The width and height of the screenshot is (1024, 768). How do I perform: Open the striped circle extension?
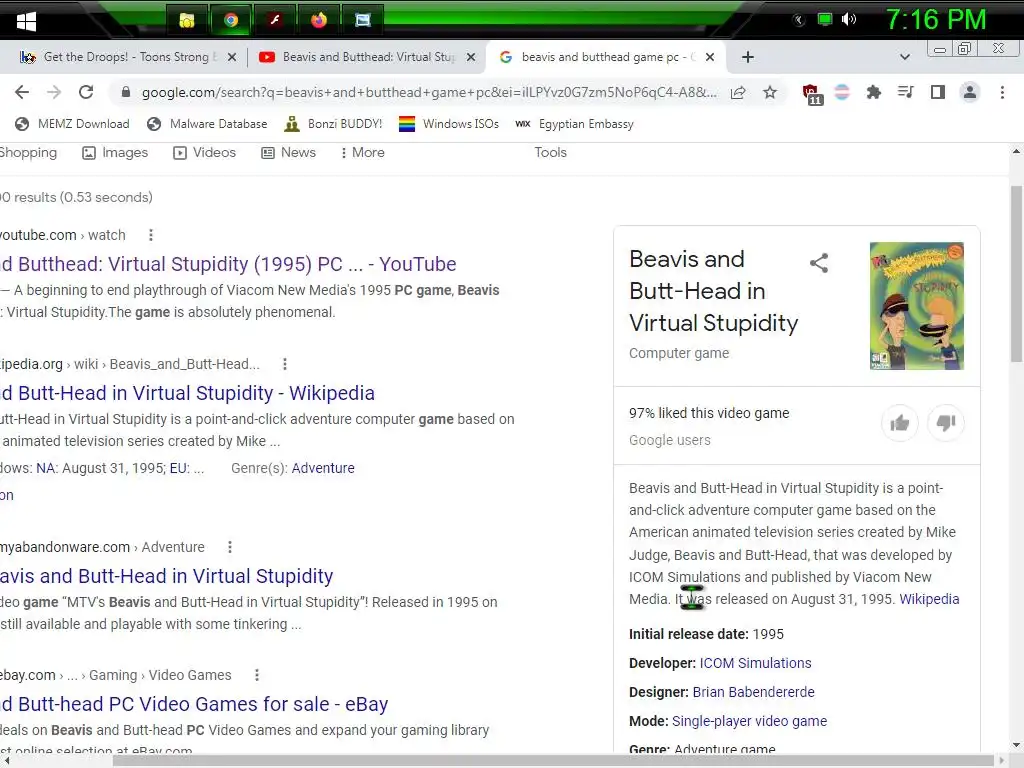coord(842,92)
